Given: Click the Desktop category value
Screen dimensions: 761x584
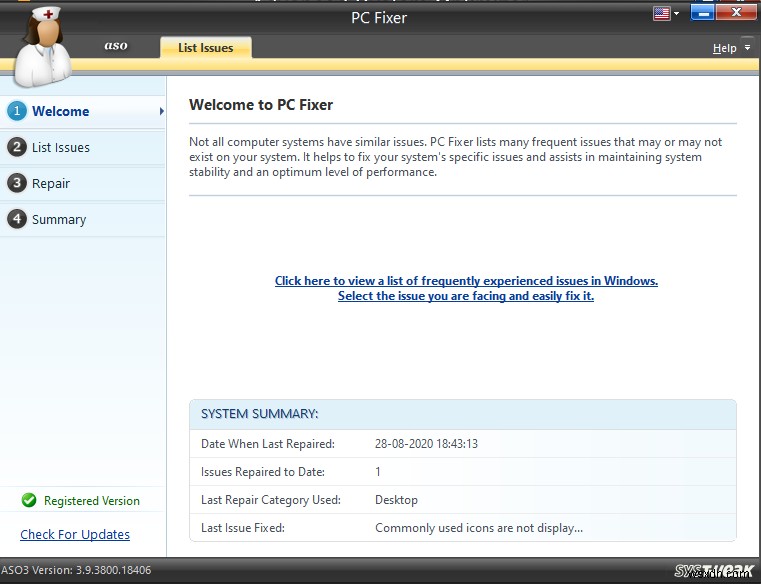Looking at the screenshot, I should (396, 500).
